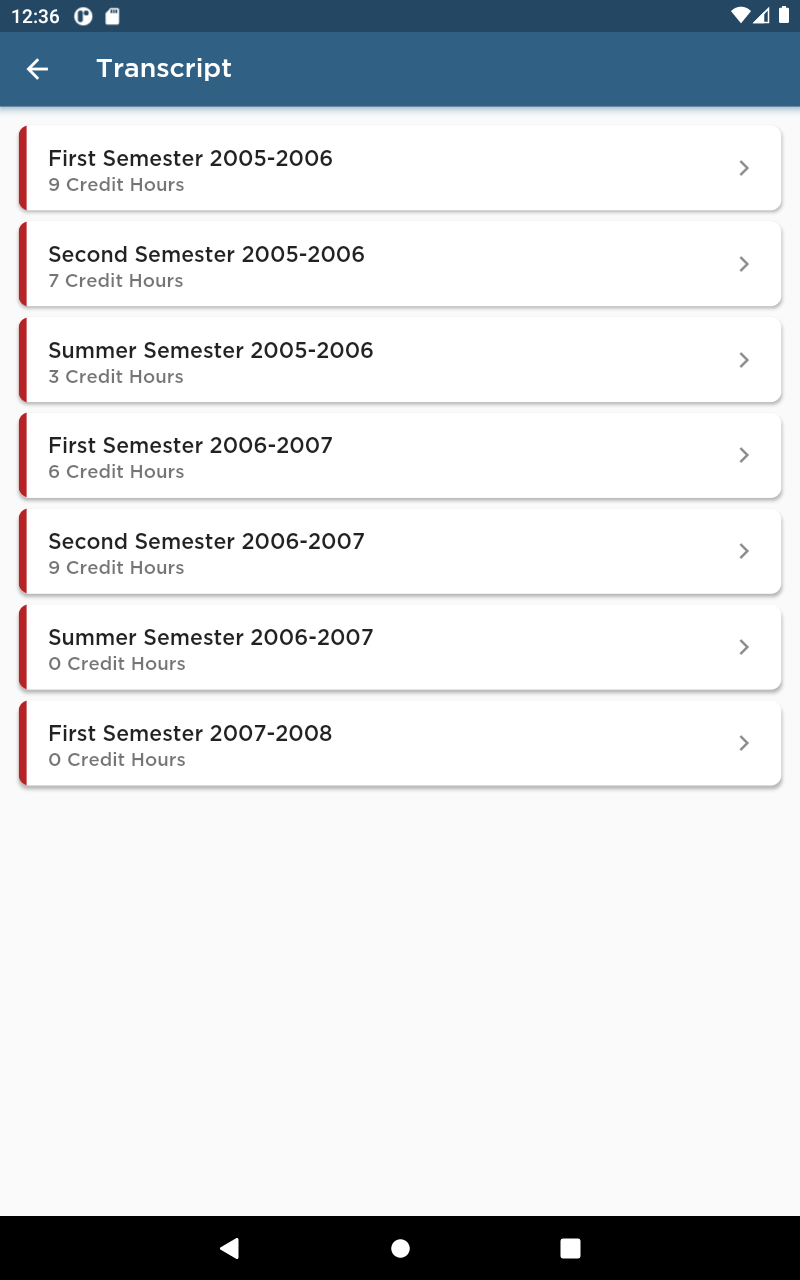This screenshot has width=800, height=1280.
Task: Click chevron for Second Semester 2006-2007
Action: tap(744, 551)
